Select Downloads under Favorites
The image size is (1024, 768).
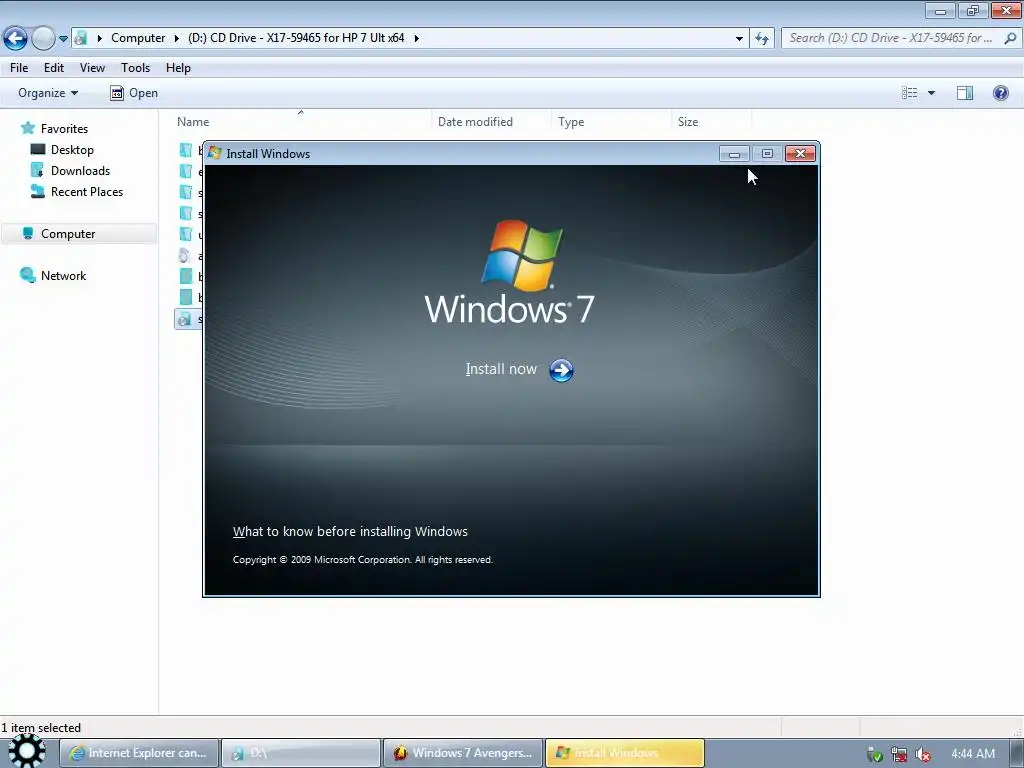tap(80, 170)
